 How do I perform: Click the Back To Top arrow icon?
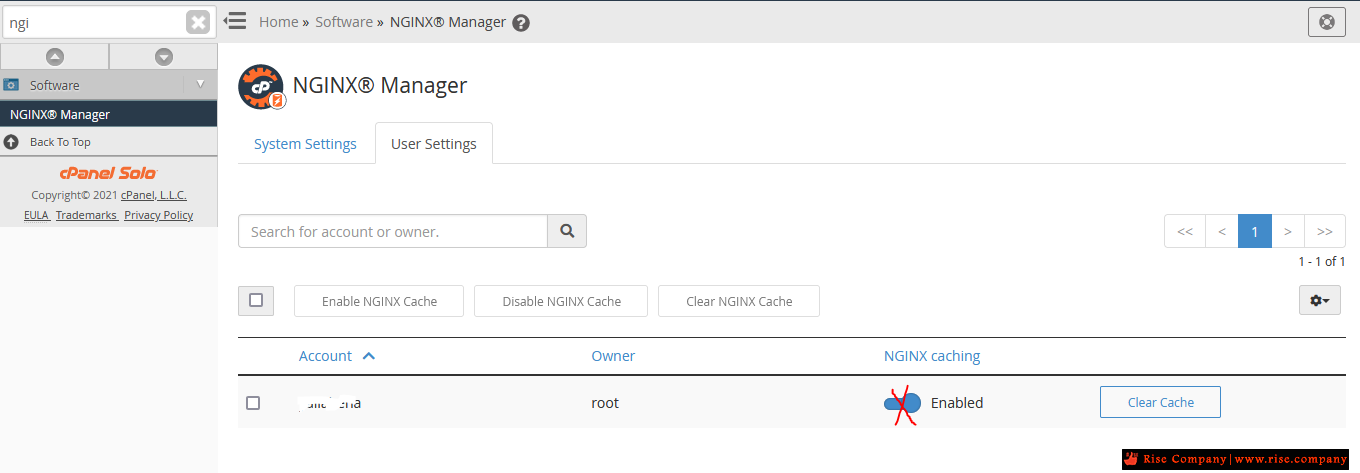point(11,142)
